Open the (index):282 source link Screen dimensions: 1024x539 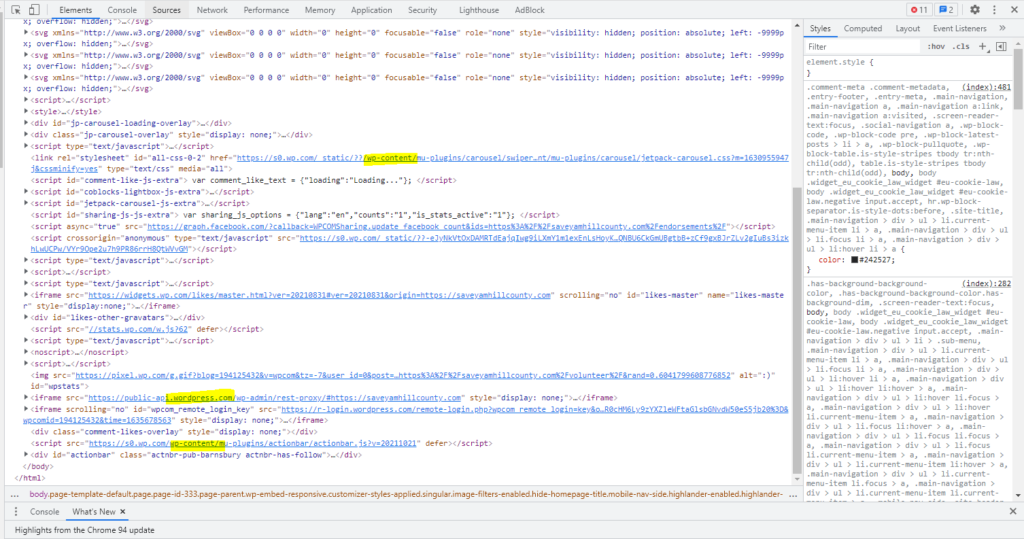(x=986, y=284)
